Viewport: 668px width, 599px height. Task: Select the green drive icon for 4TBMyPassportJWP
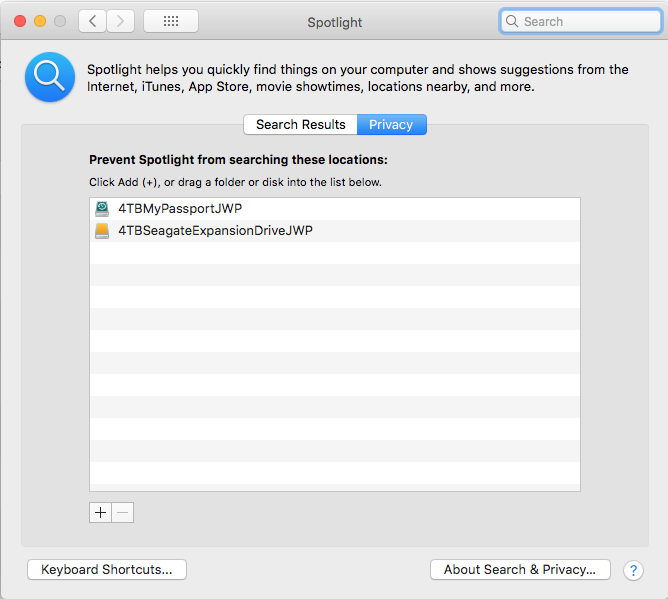pos(102,209)
